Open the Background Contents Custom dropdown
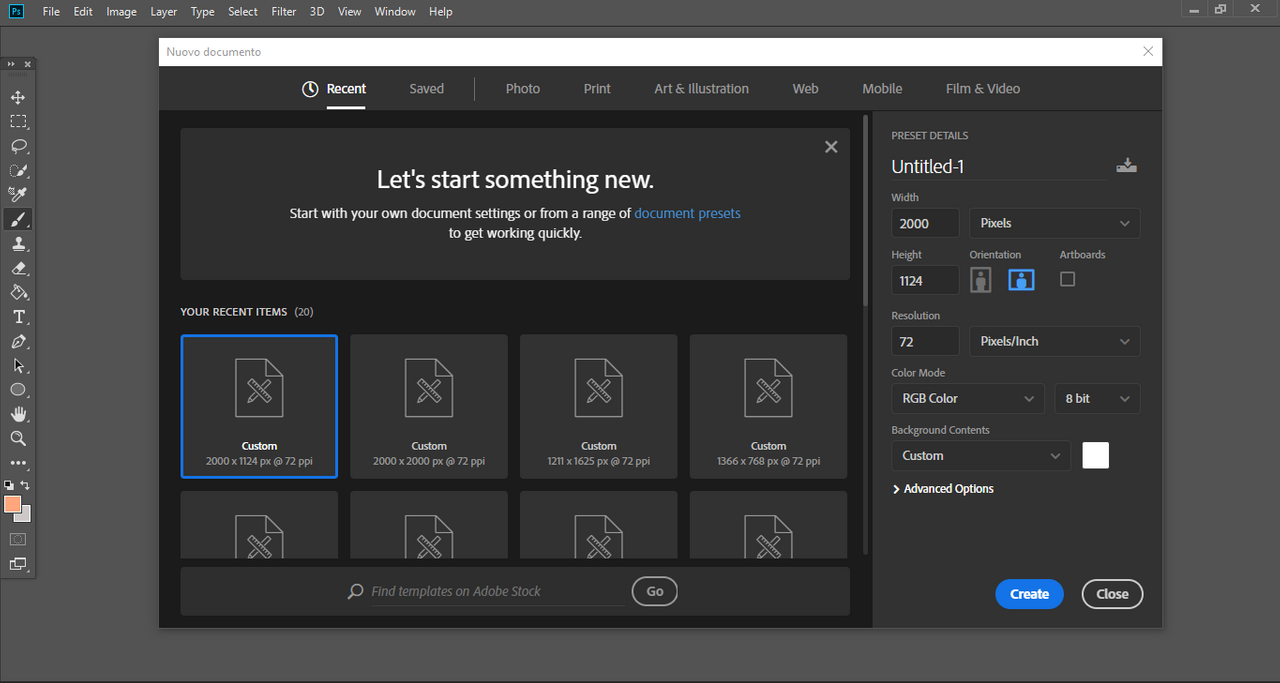1280x683 pixels. (x=981, y=455)
